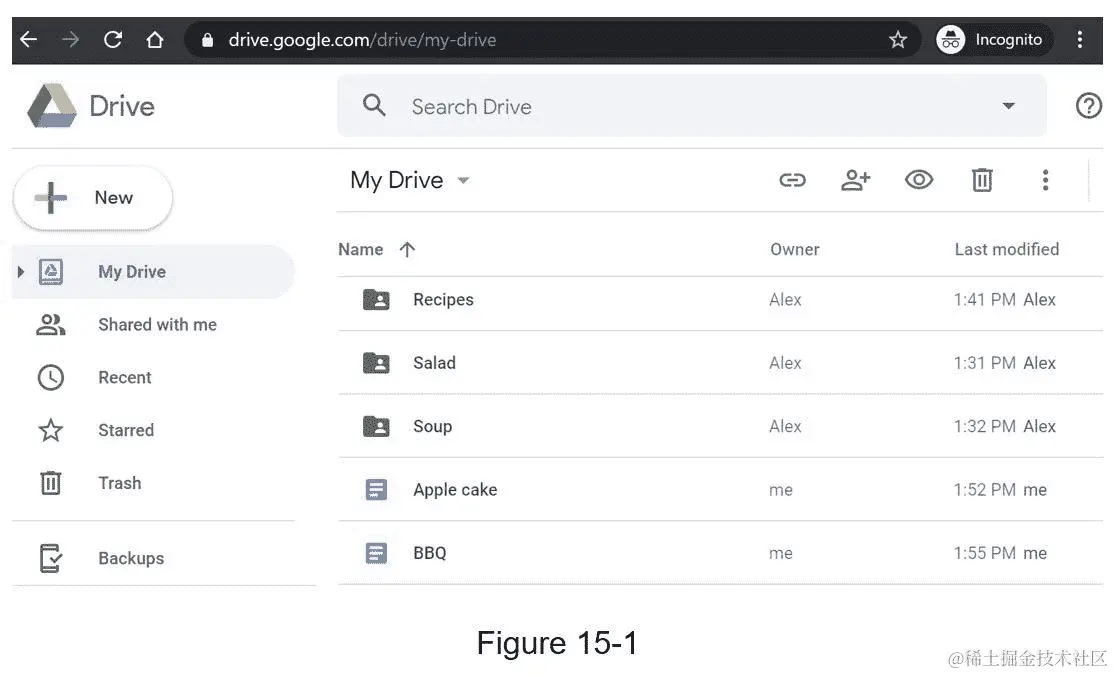
Task: Click the New button
Action: tap(92, 197)
